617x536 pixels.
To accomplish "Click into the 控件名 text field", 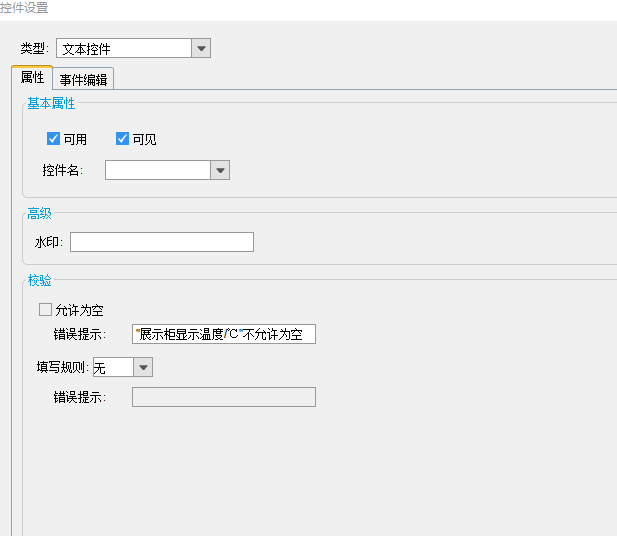I will point(158,170).
